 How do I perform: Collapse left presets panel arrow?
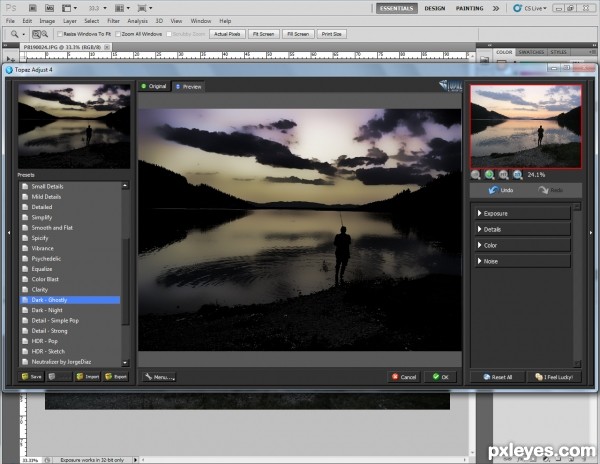pyautogui.click(x=9, y=232)
